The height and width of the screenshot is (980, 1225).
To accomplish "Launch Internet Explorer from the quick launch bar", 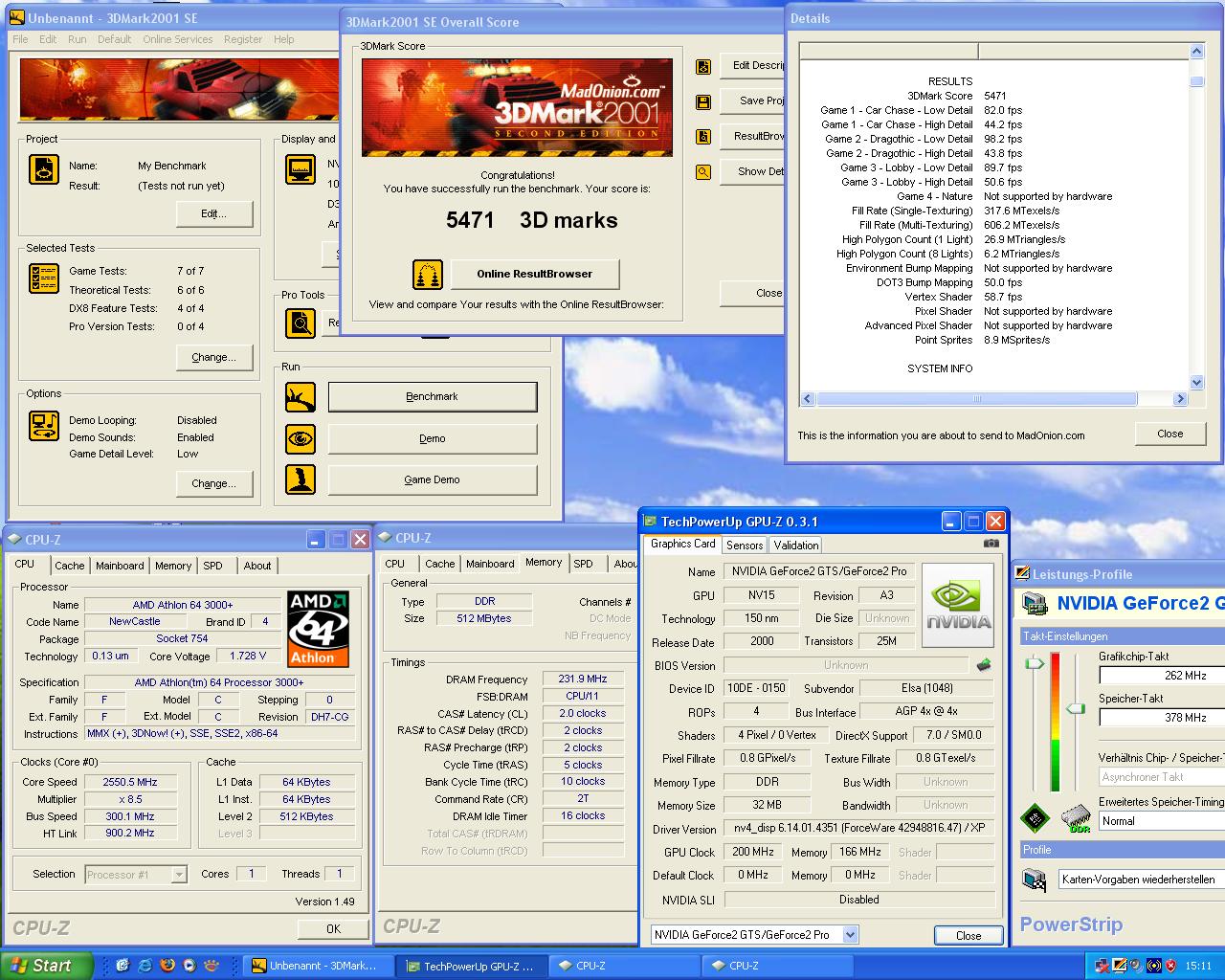I will pos(145,966).
